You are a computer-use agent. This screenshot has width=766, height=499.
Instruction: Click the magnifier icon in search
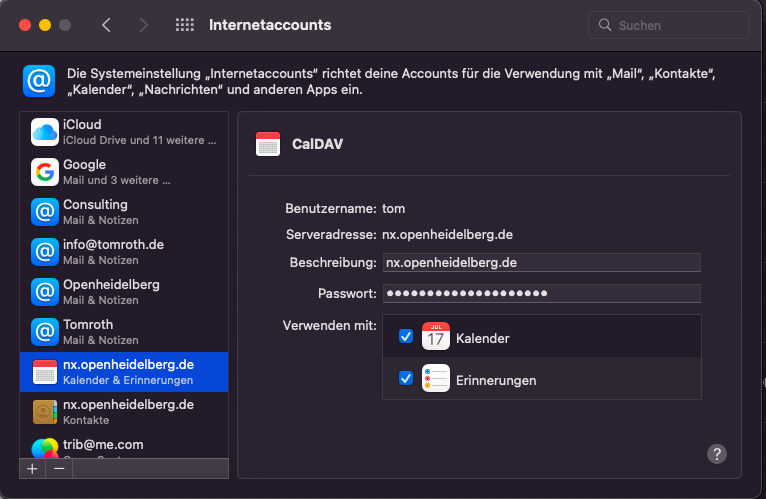pyautogui.click(x=605, y=25)
